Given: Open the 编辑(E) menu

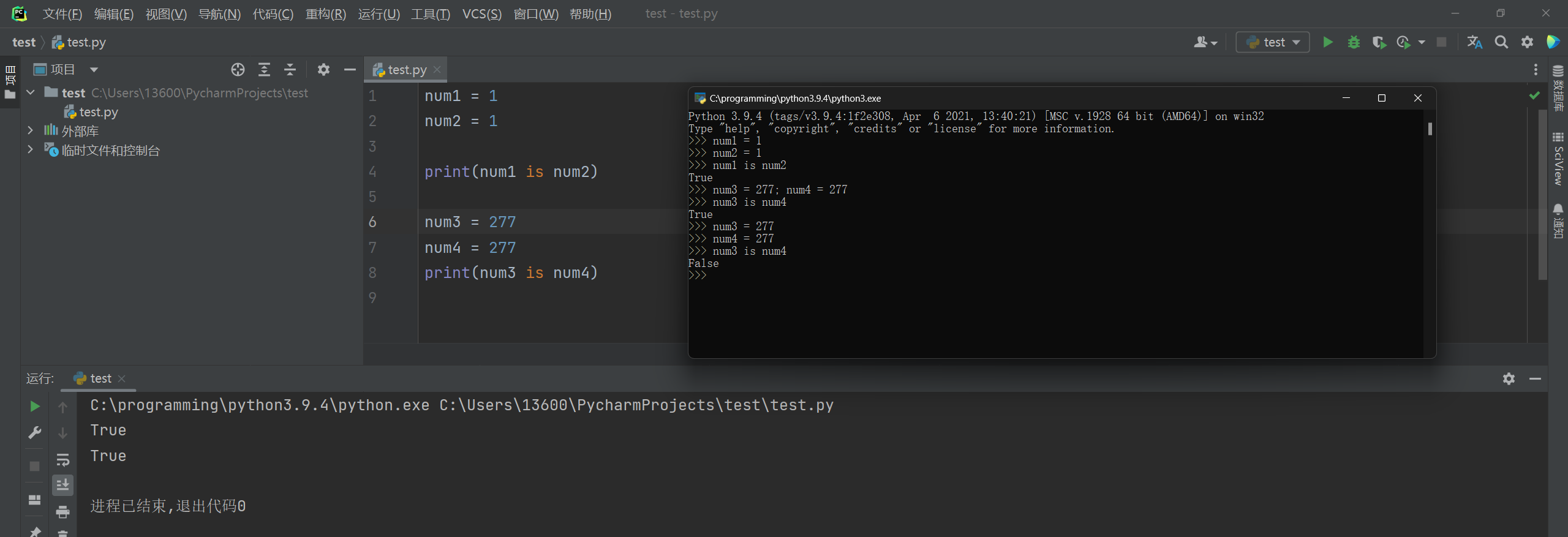Looking at the screenshot, I should [114, 13].
